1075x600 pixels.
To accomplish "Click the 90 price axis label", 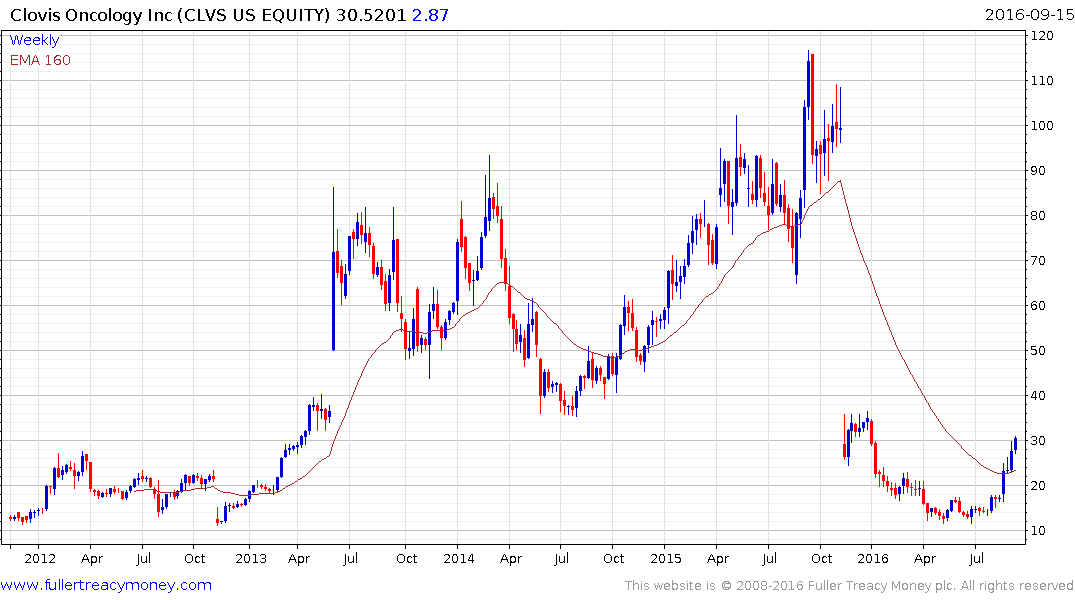I will point(1039,171).
